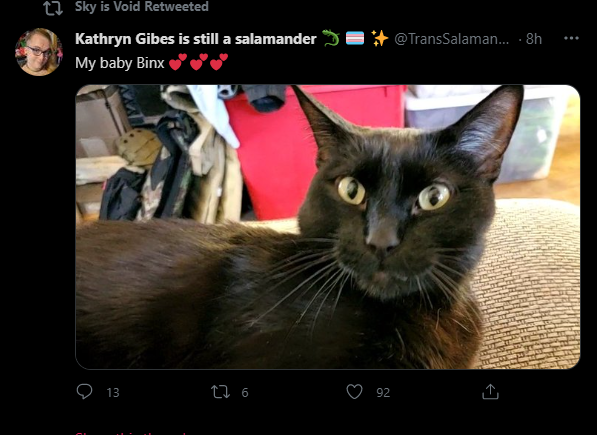Open the reply speech bubble icon
Image resolution: width=597 pixels, height=435 pixels.
84,391
